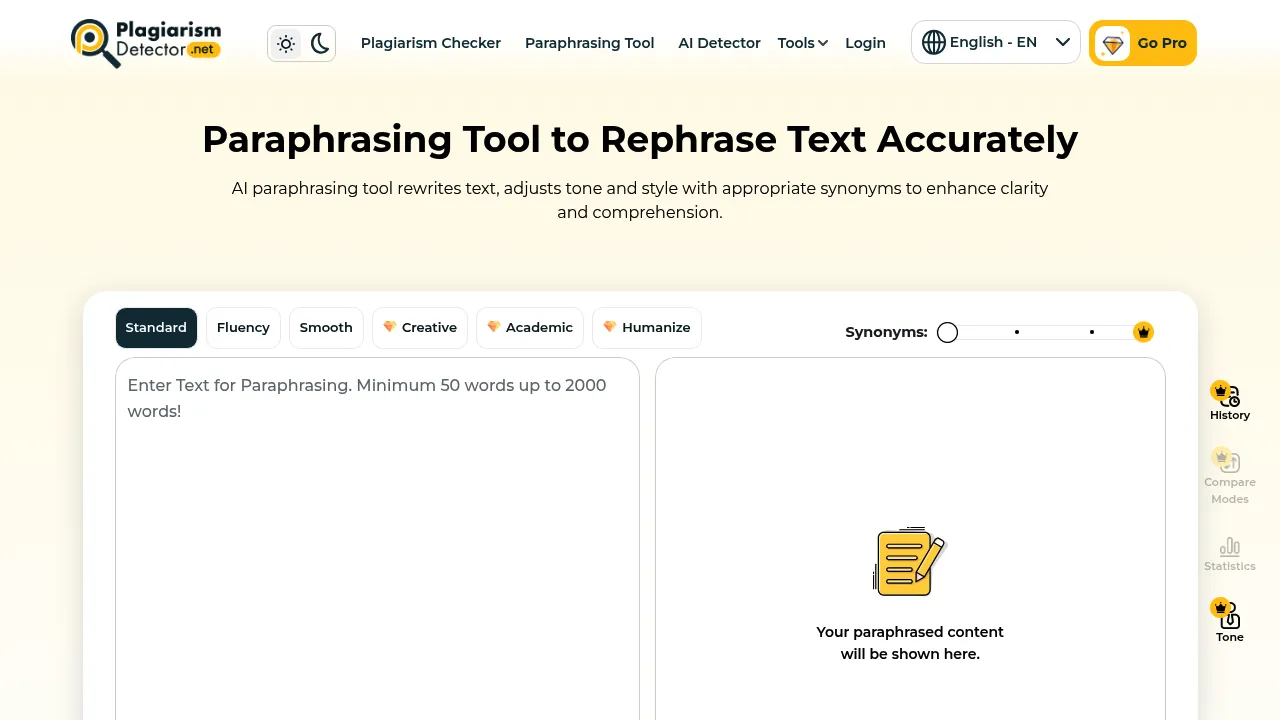
Task: Open the History panel icon
Action: click(1229, 398)
